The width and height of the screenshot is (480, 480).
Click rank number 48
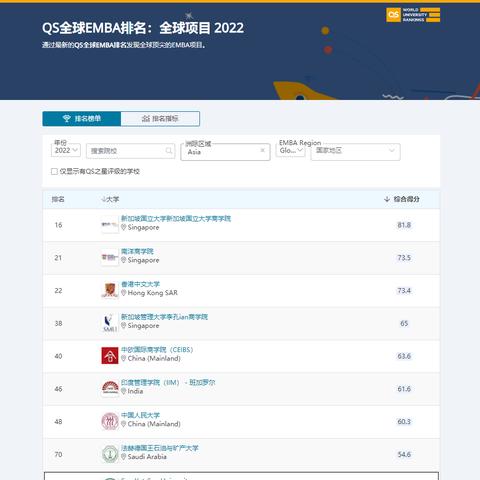(x=58, y=422)
